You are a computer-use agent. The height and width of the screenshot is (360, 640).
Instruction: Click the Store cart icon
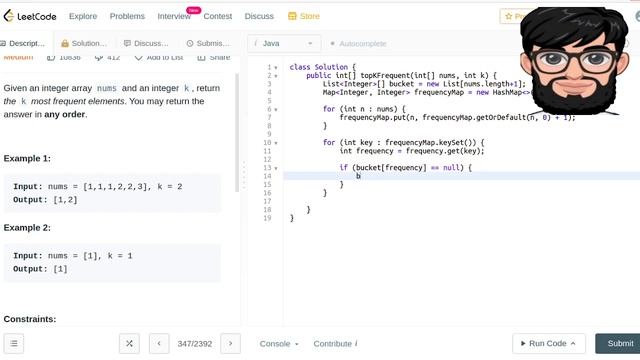click(292, 16)
